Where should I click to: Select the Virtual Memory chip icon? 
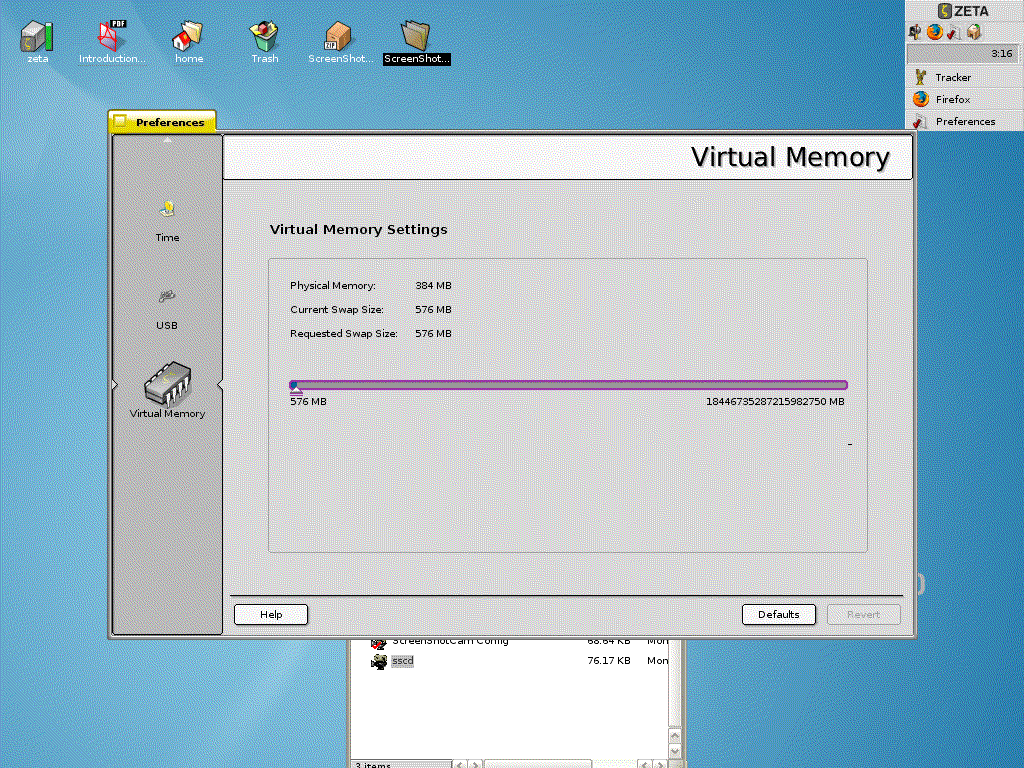[x=167, y=381]
